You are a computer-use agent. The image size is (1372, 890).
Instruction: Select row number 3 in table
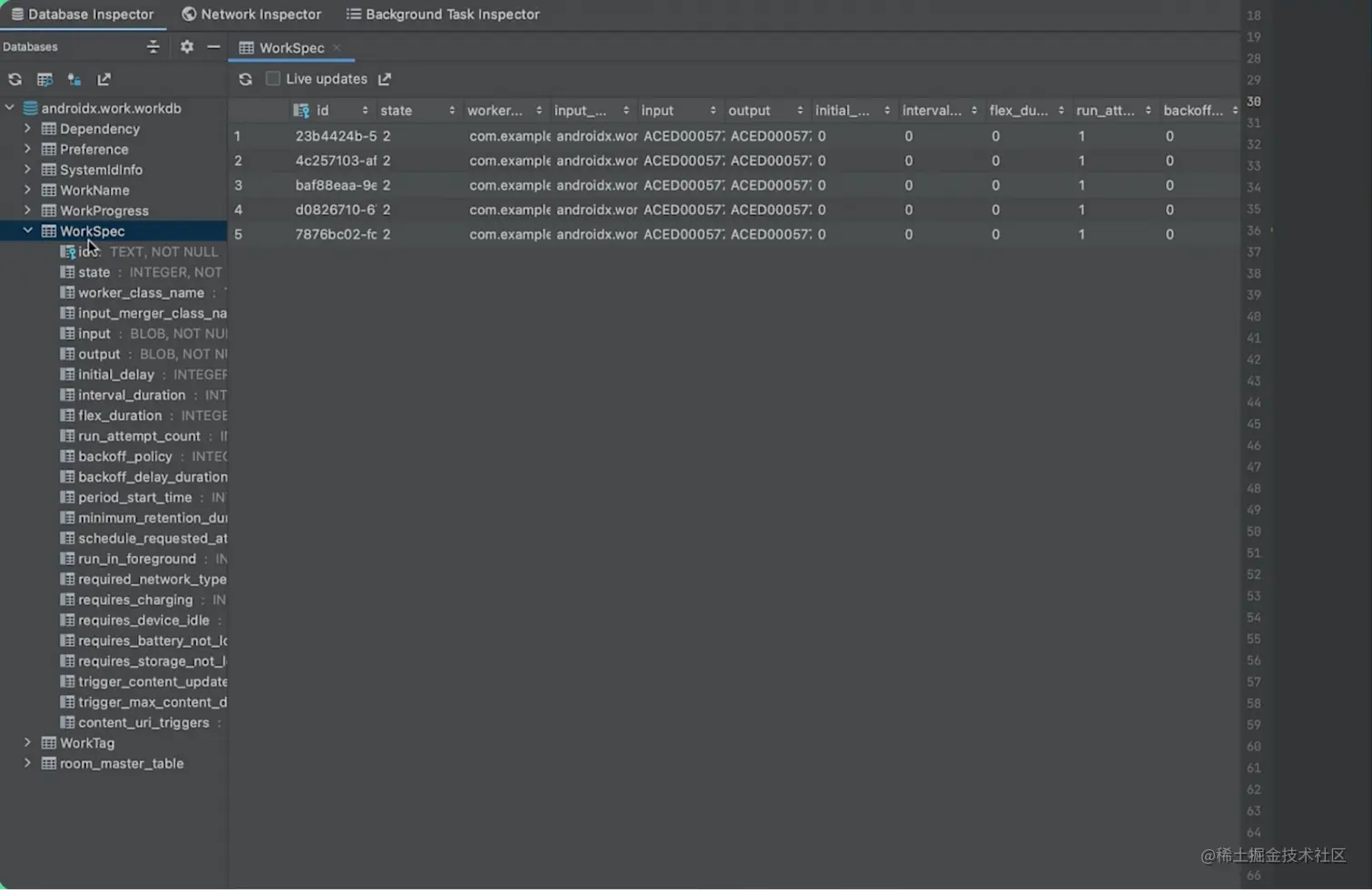238,185
